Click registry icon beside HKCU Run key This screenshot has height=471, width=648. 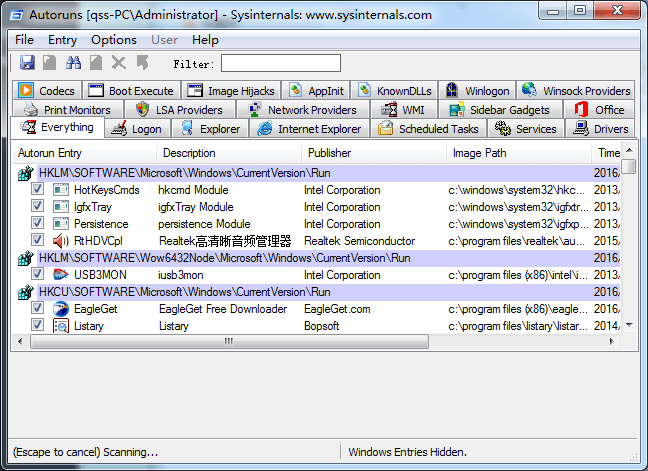point(25,292)
